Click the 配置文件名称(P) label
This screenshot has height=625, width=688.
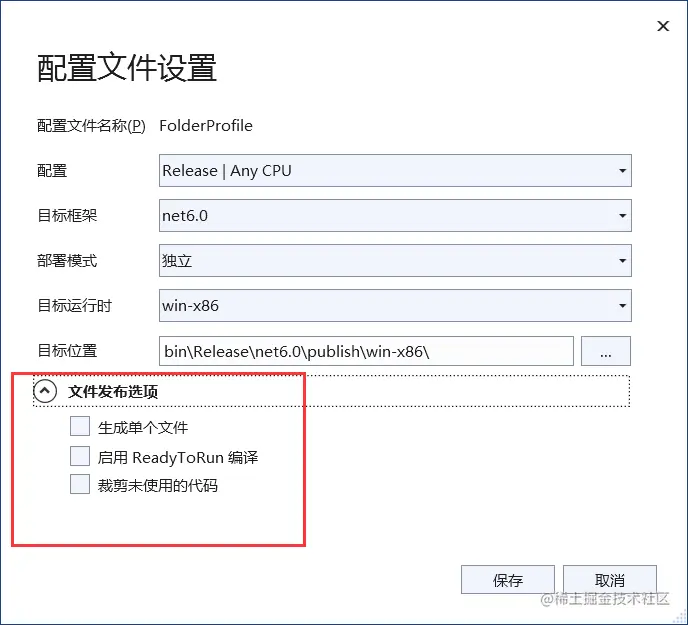(91, 126)
